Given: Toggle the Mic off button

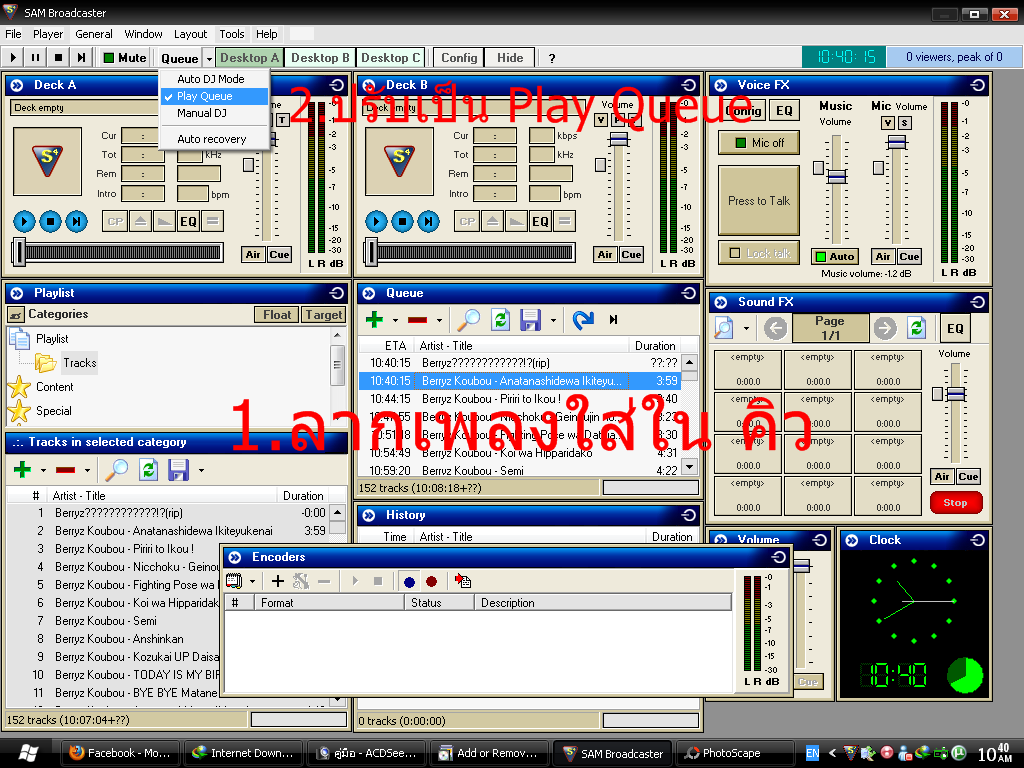Looking at the screenshot, I should click(759, 143).
